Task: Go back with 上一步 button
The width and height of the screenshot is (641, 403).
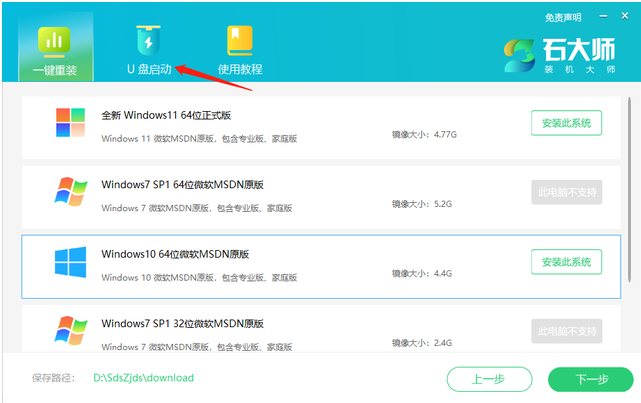Action: pyautogui.click(x=489, y=379)
